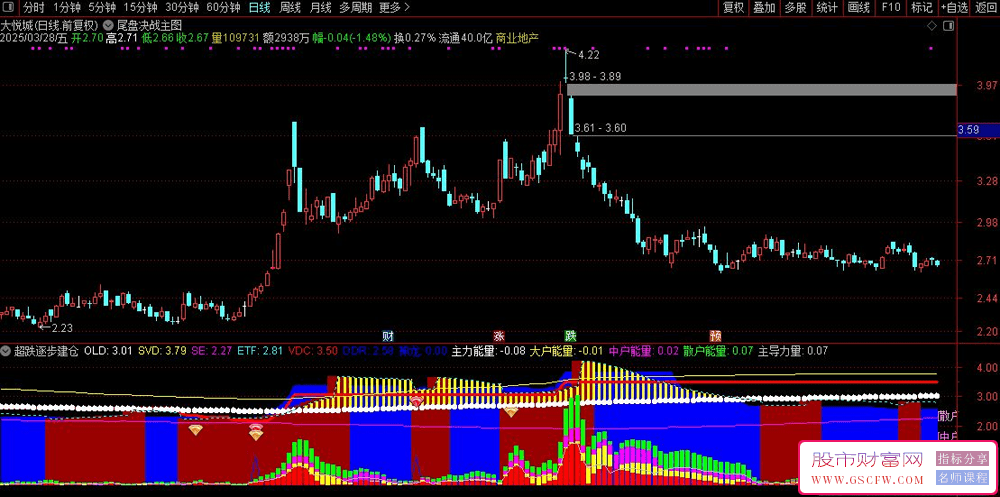Select the 15分钟 period tab
Image resolution: width=1000 pixels, height=497 pixels.
tap(140, 8)
